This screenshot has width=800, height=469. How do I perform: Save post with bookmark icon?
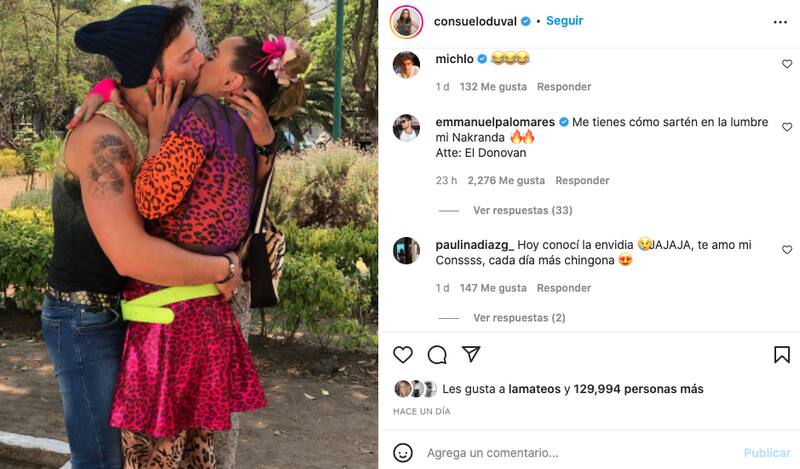pos(782,355)
